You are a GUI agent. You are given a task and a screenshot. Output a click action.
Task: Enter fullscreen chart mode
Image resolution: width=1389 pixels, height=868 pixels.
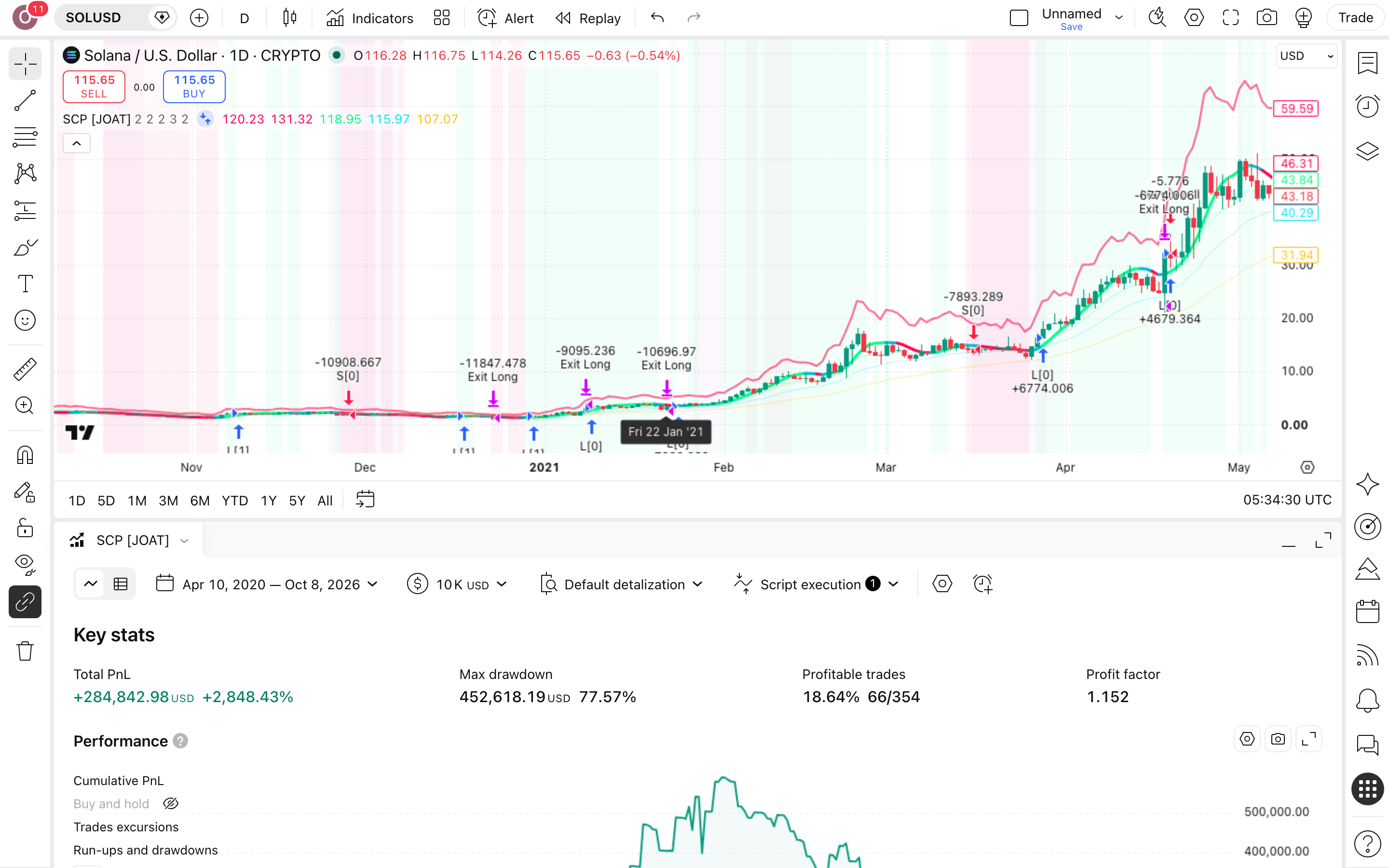[1230, 18]
